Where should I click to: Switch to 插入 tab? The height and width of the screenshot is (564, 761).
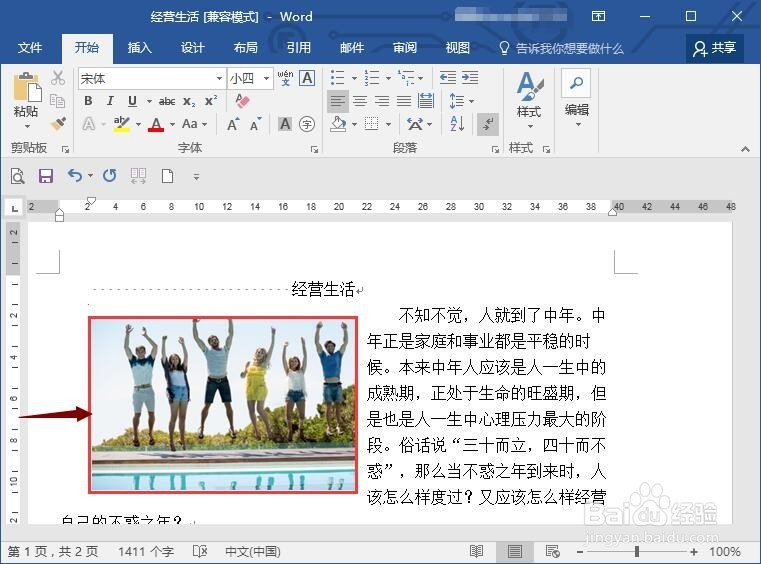click(140, 48)
